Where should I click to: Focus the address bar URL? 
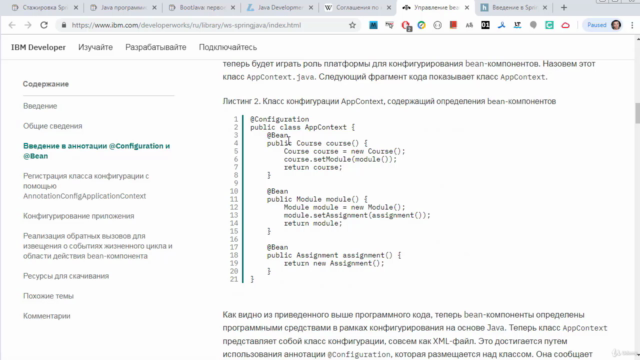pyautogui.click(x=186, y=25)
